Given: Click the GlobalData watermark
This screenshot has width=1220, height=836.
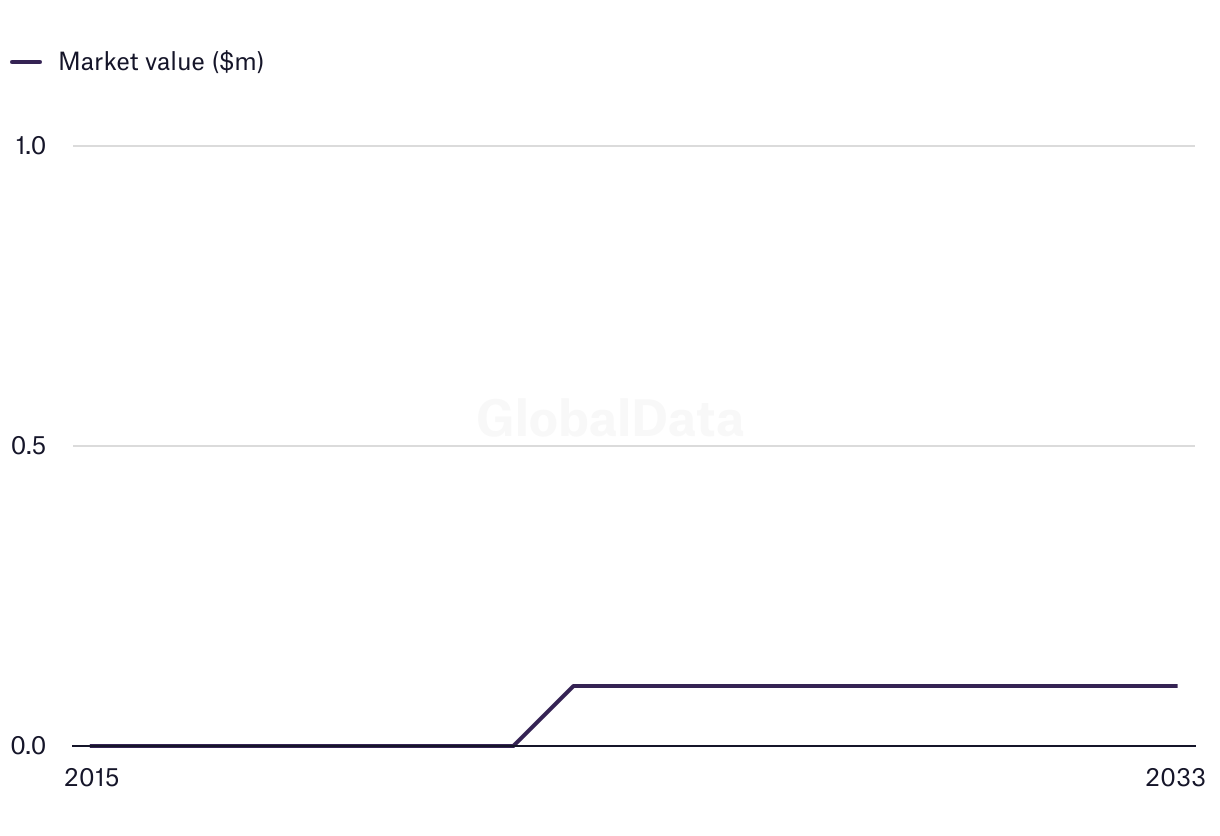Looking at the screenshot, I should coord(610,418).
